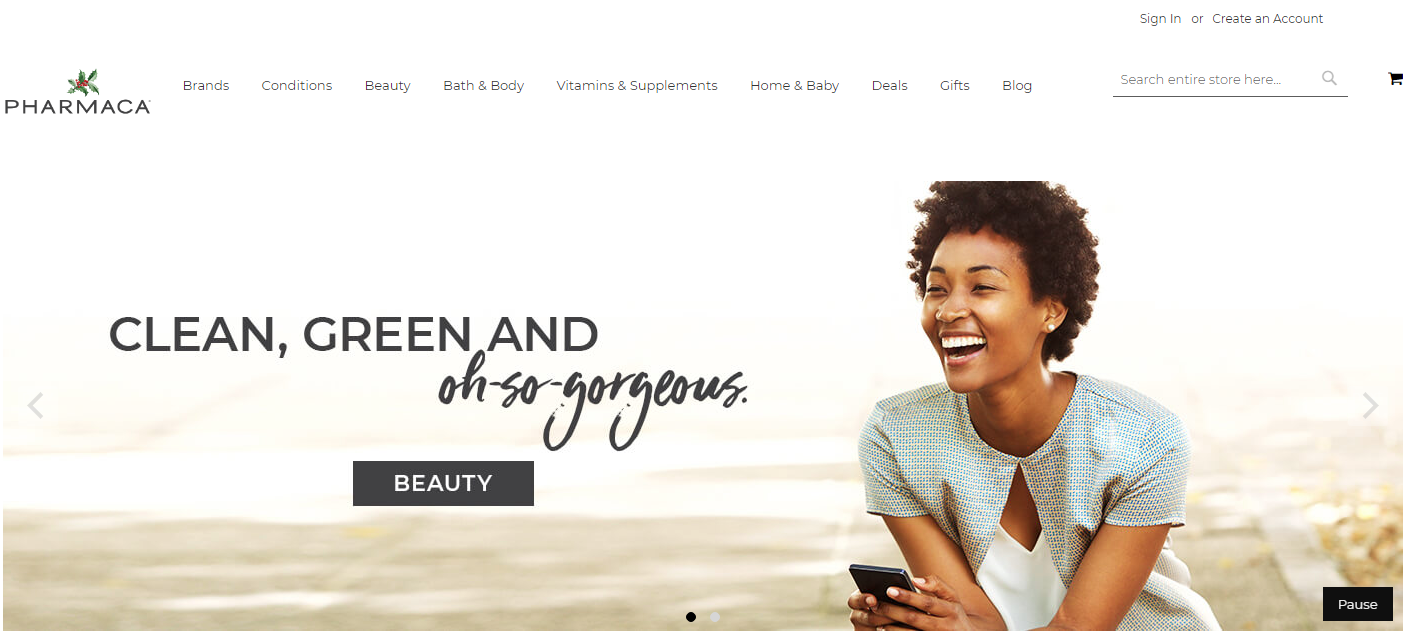The image size is (1408, 632).
Task: Click Create an Account link
Action: pos(1268,19)
